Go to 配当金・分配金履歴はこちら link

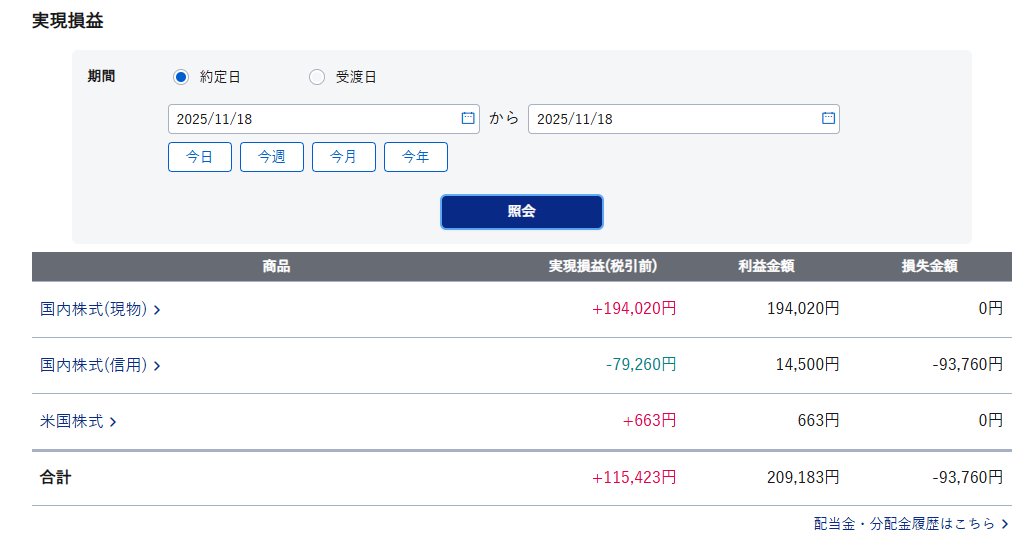[904, 524]
